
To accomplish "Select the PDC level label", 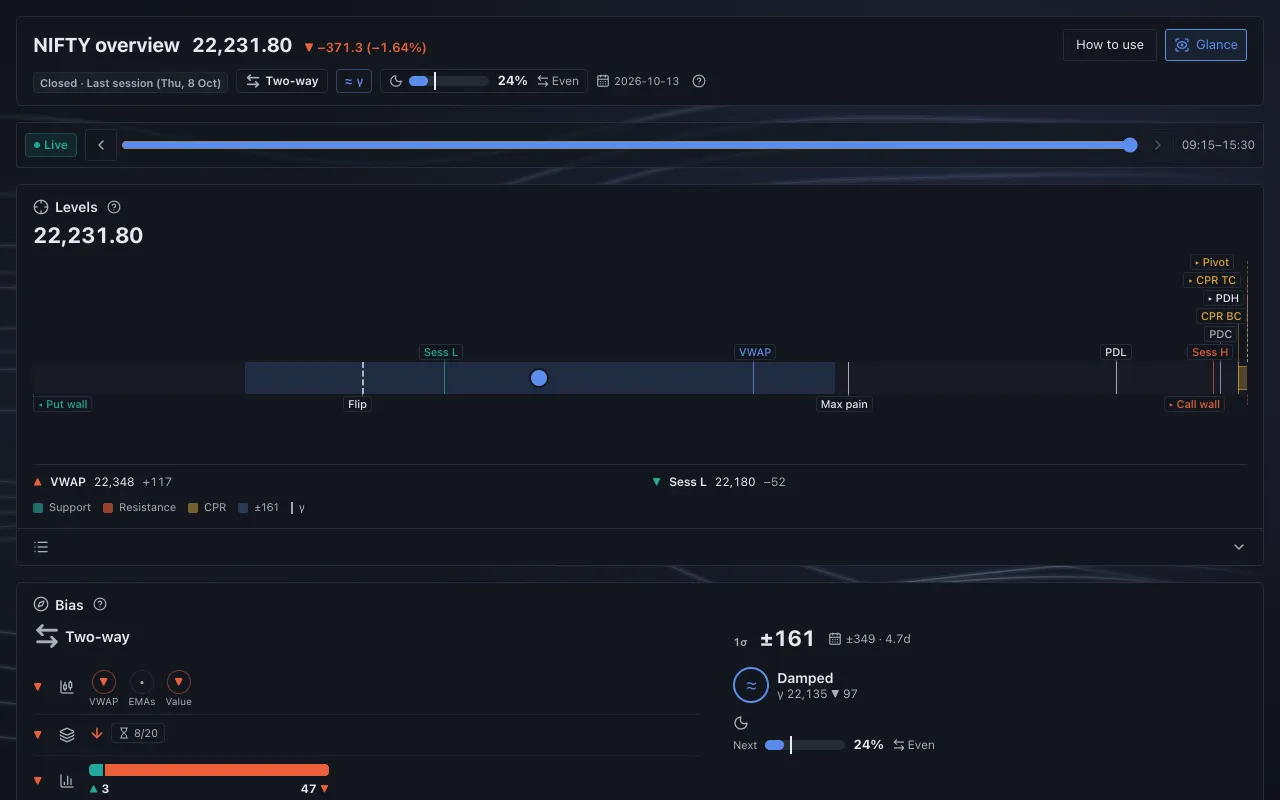I will pyautogui.click(x=1220, y=334).
